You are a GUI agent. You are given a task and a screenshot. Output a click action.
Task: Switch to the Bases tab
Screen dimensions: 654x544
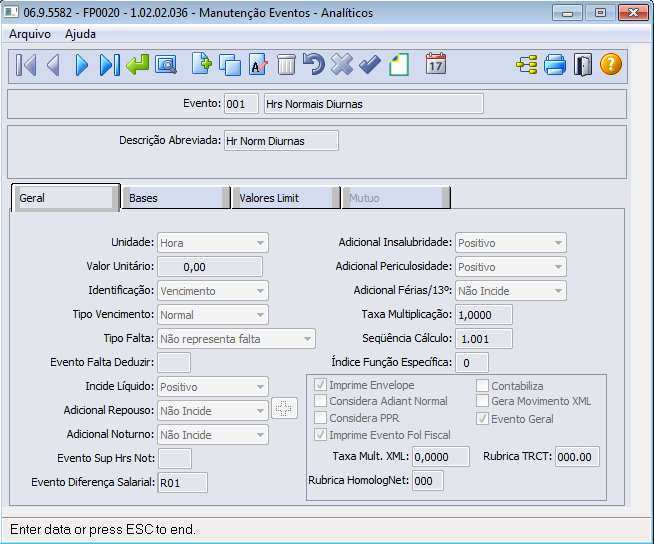click(x=176, y=198)
